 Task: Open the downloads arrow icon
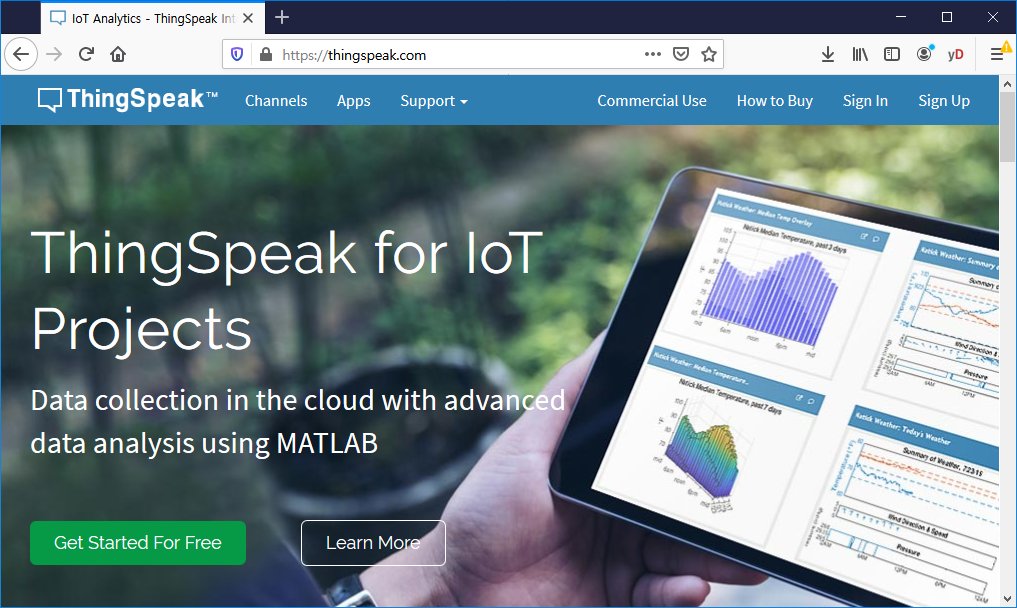tap(828, 55)
